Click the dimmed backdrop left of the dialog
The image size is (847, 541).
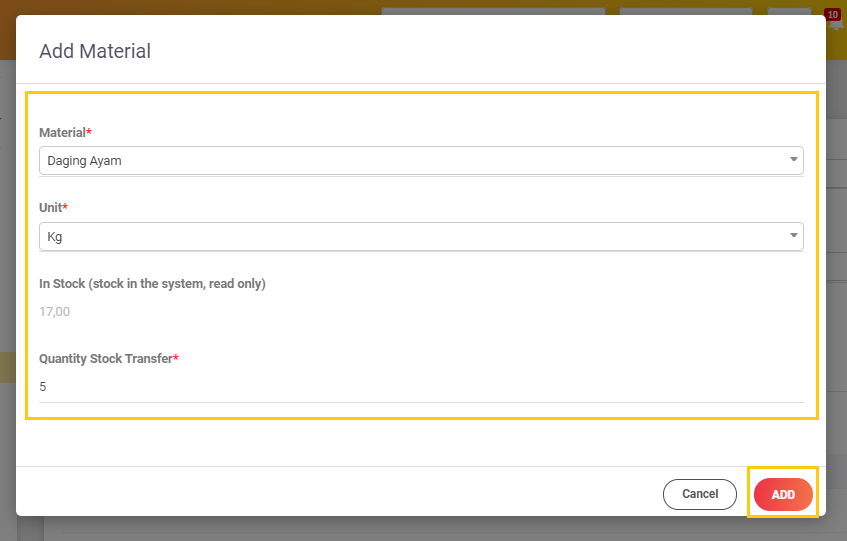(7, 250)
